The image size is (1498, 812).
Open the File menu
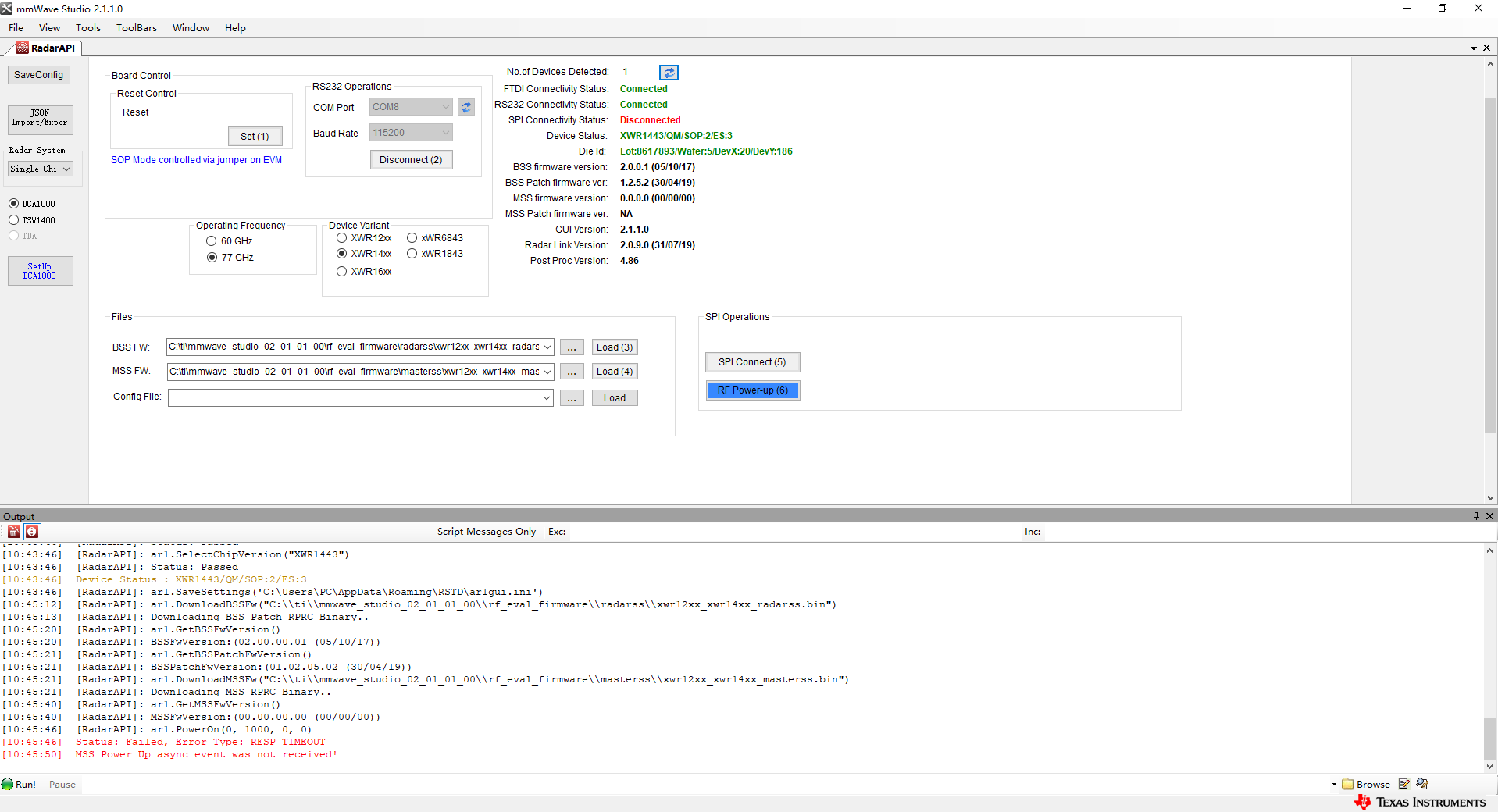[16, 28]
